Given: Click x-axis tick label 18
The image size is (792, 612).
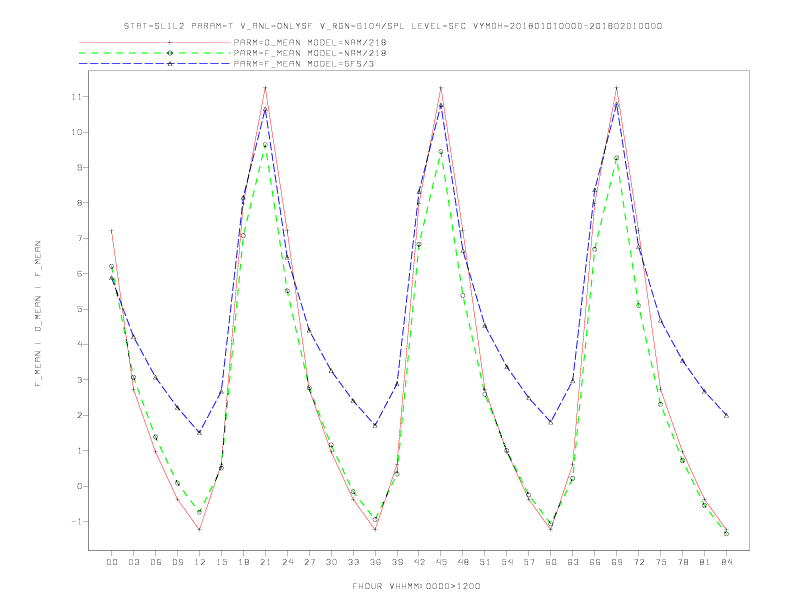Looking at the screenshot, I should pyautogui.click(x=243, y=562).
